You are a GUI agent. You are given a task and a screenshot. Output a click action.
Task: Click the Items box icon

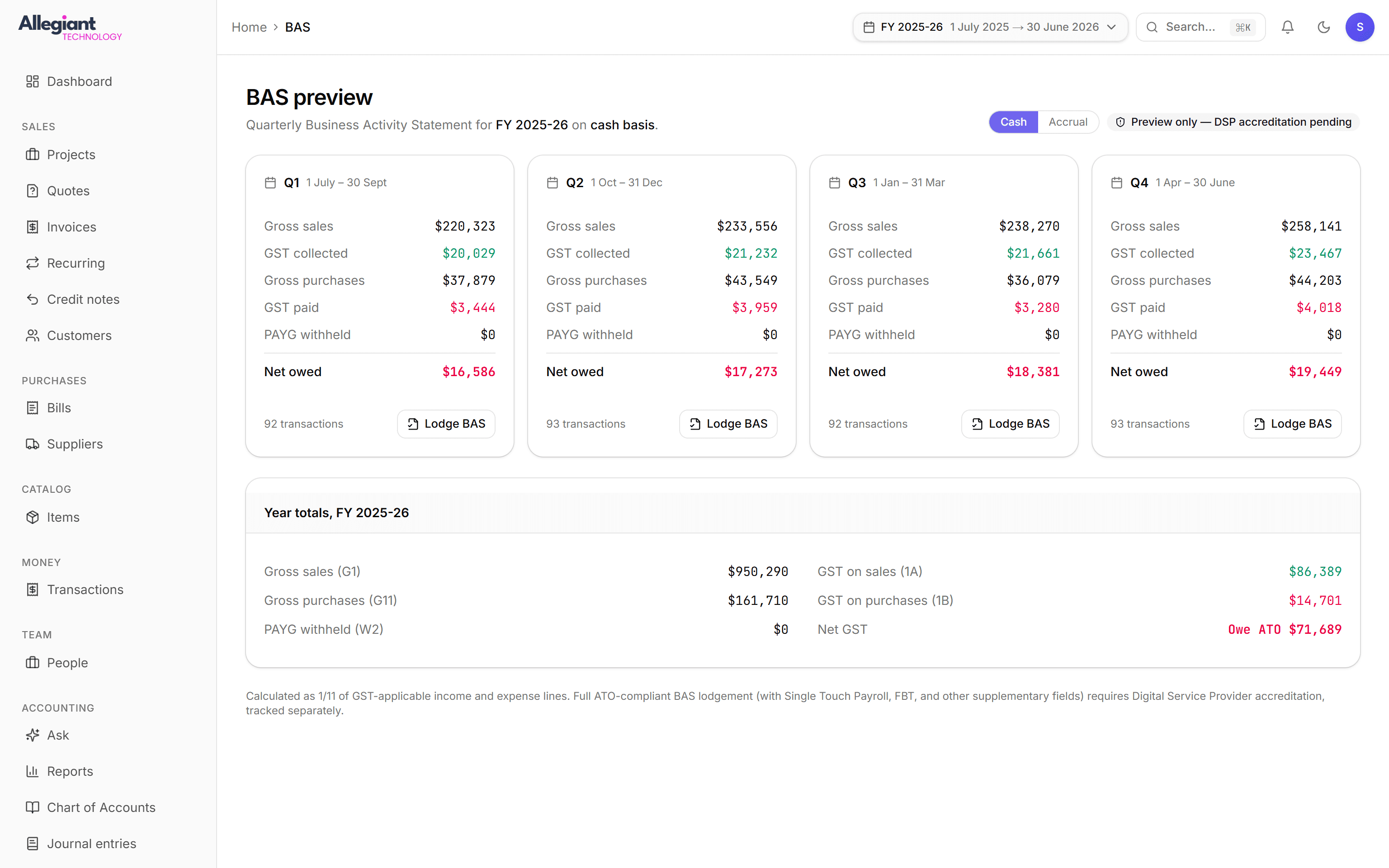(32, 517)
